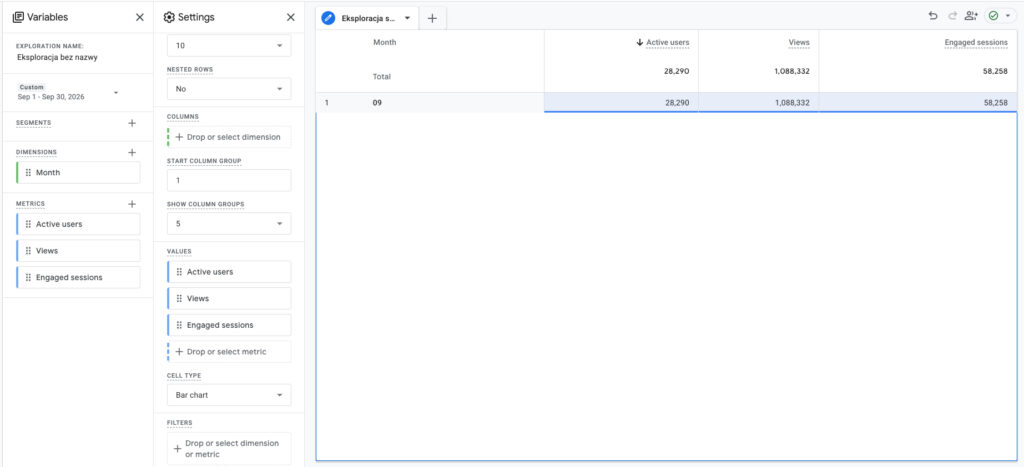Select Engaged sessions chip under Values
Image resolution: width=1024 pixels, height=467 pixels.
229,325
